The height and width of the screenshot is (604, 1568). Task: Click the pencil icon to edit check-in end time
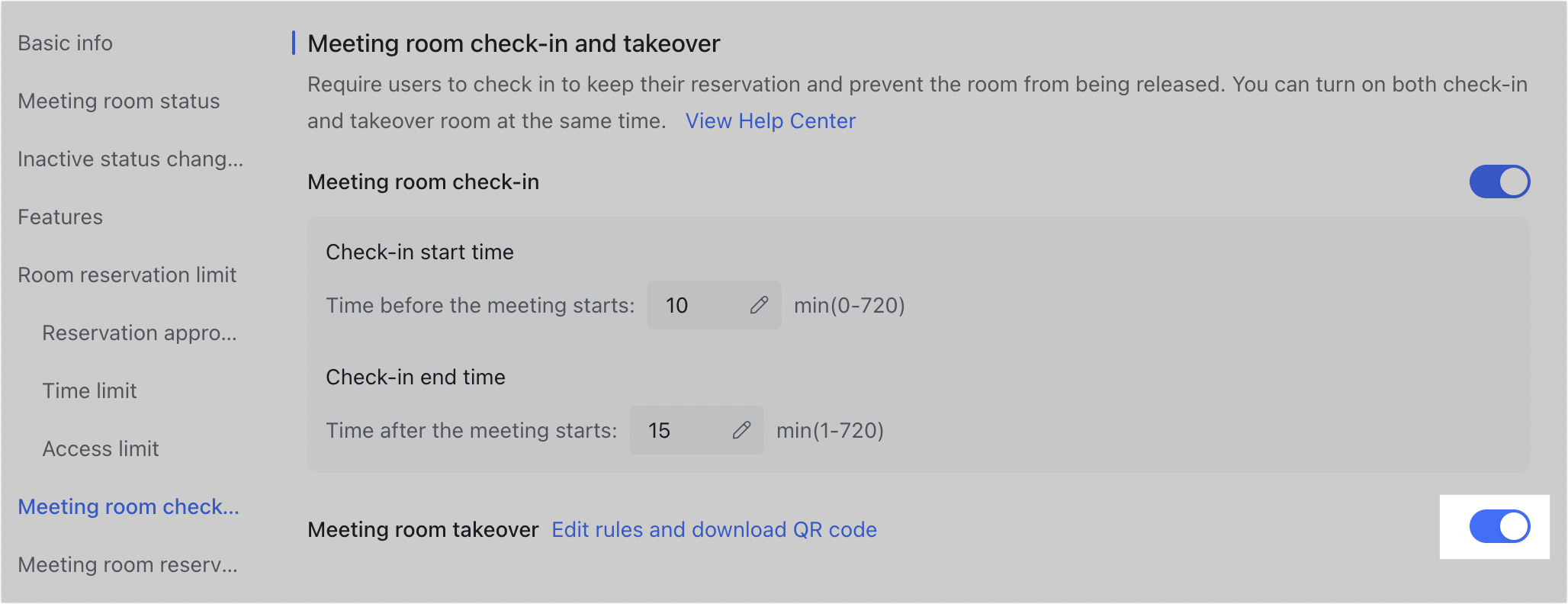[741, 430]
